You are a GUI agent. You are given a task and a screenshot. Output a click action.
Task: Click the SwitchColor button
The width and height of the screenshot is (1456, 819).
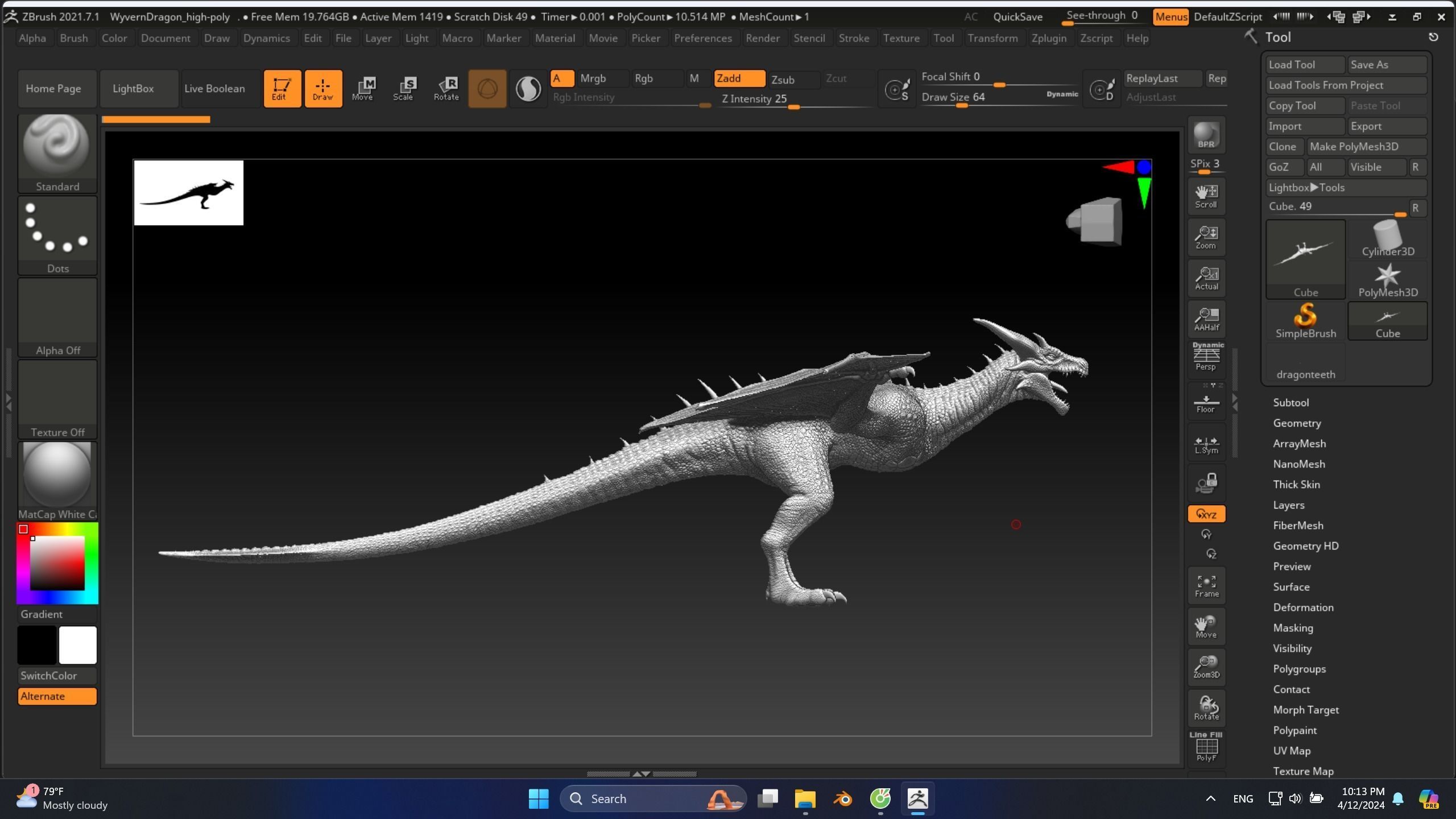57,676
